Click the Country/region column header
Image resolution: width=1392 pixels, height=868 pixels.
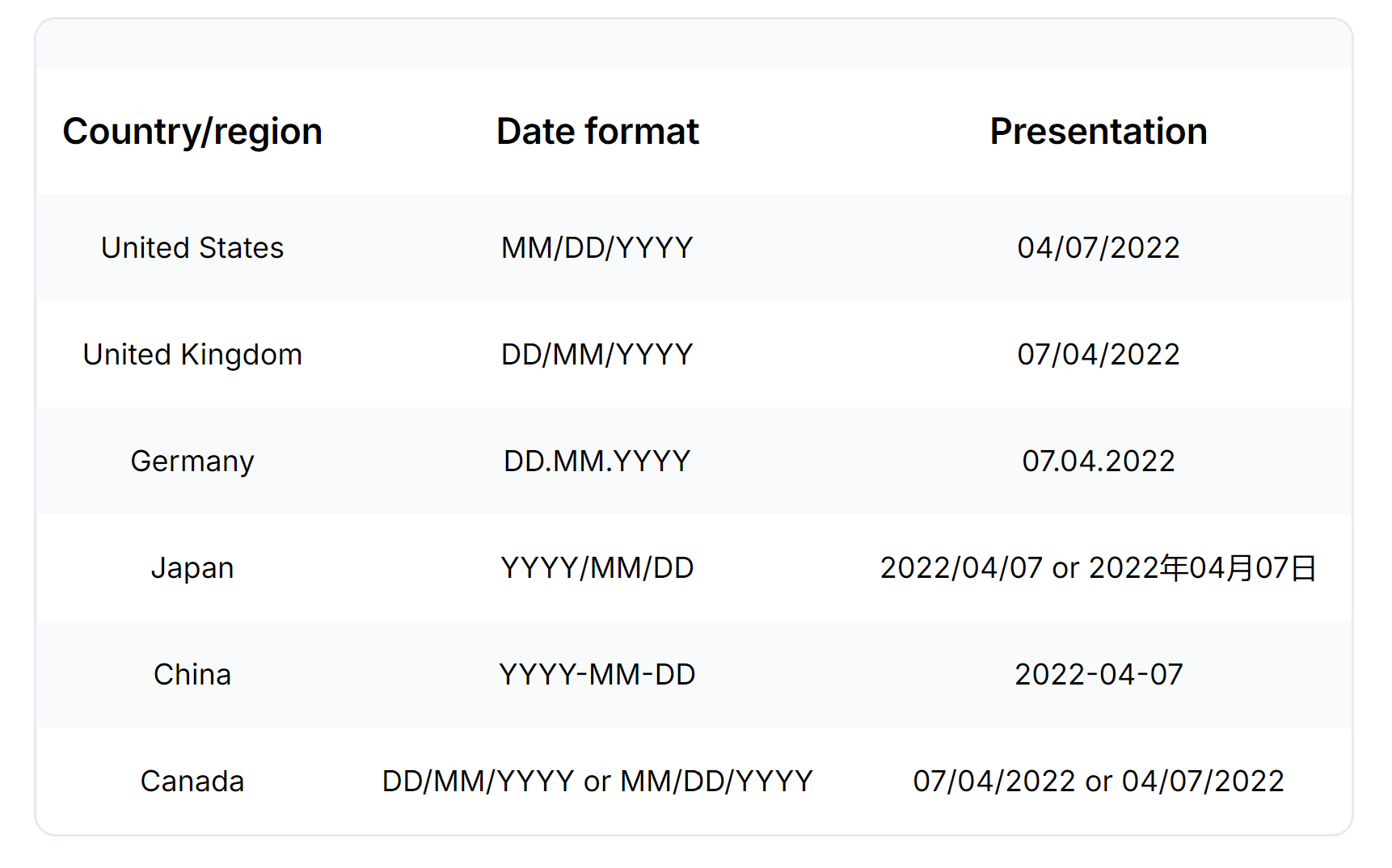coord(192,132)
